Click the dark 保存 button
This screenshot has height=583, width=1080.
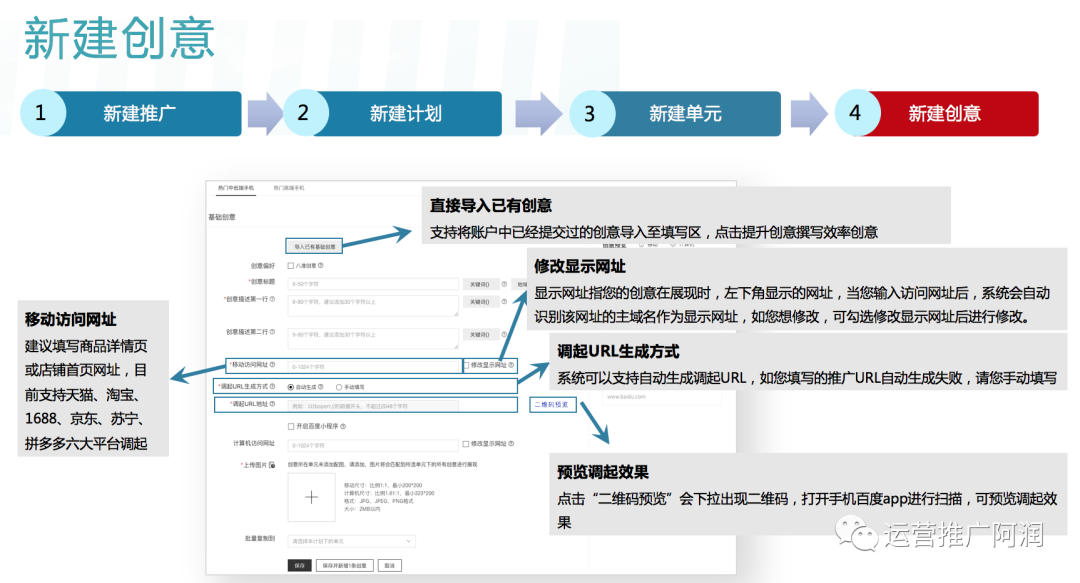[x=299, y=565]
